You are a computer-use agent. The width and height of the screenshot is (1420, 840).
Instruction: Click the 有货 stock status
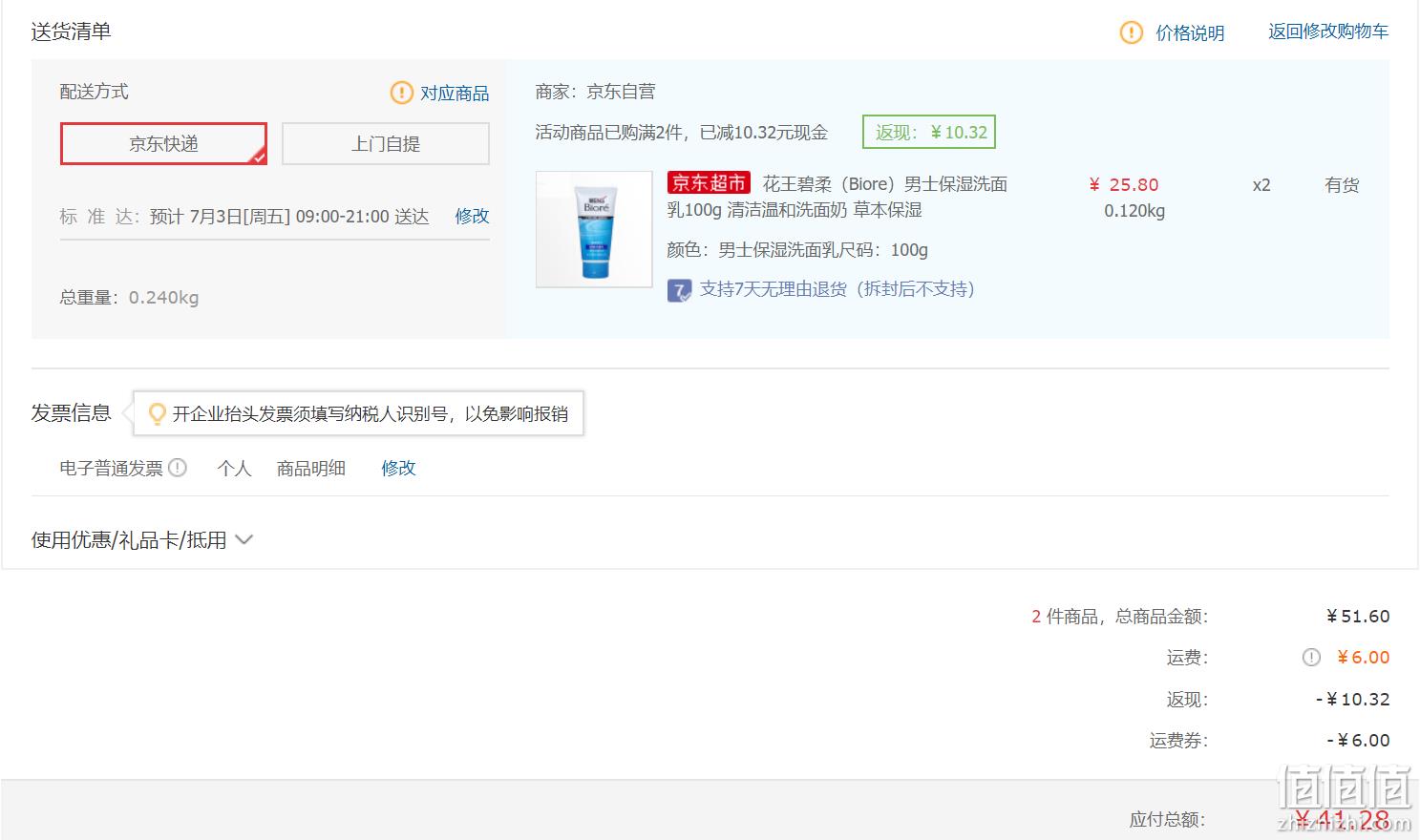(1342, 185)
